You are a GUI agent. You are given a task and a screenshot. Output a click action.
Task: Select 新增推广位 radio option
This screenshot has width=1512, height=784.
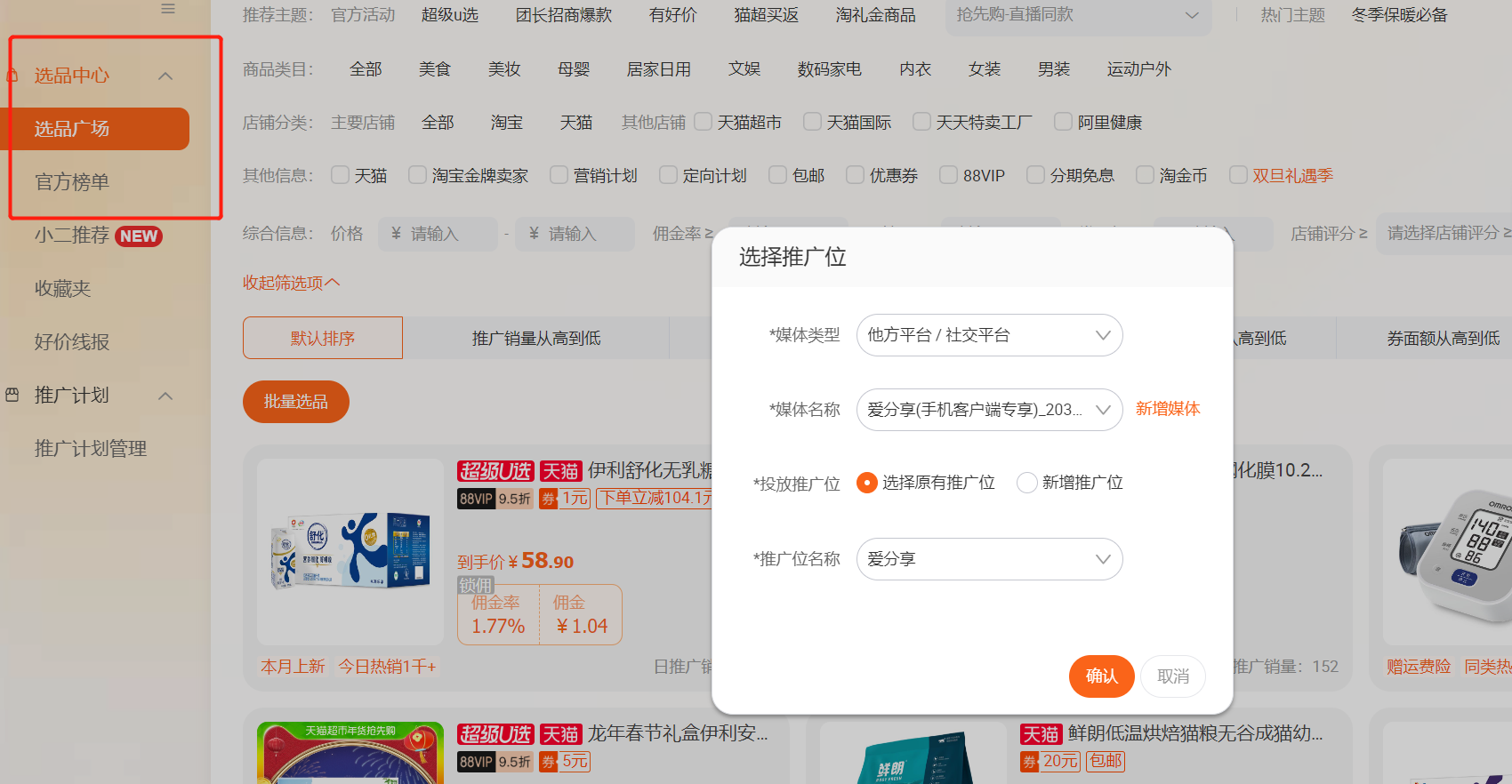click(x=1026, y=483)
